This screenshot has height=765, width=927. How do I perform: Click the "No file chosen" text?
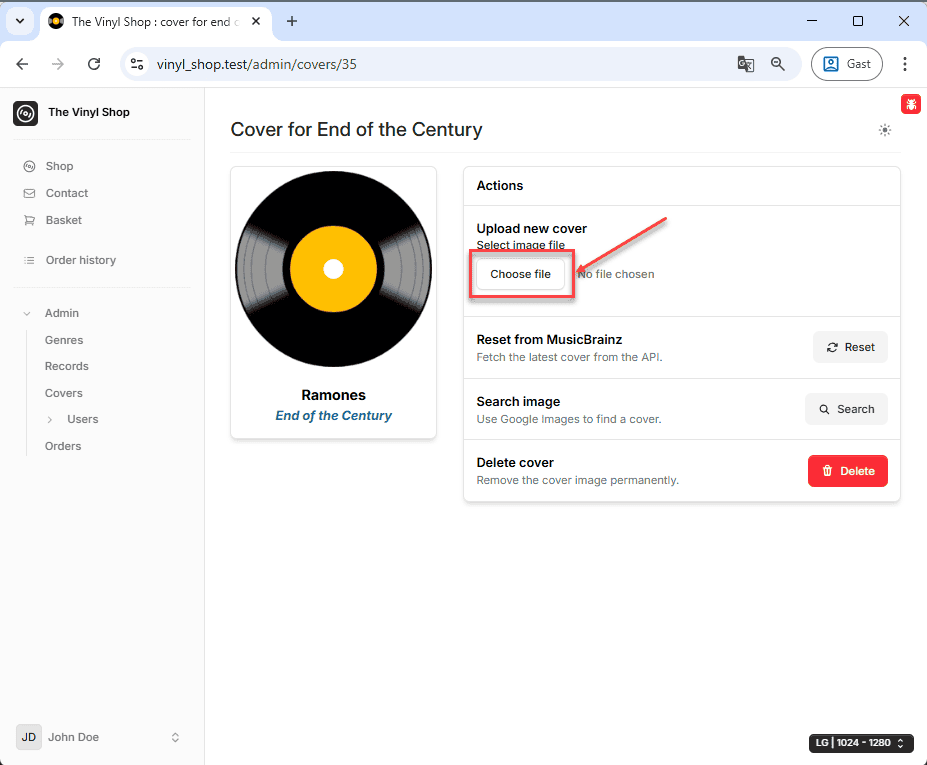pos(616,274)
